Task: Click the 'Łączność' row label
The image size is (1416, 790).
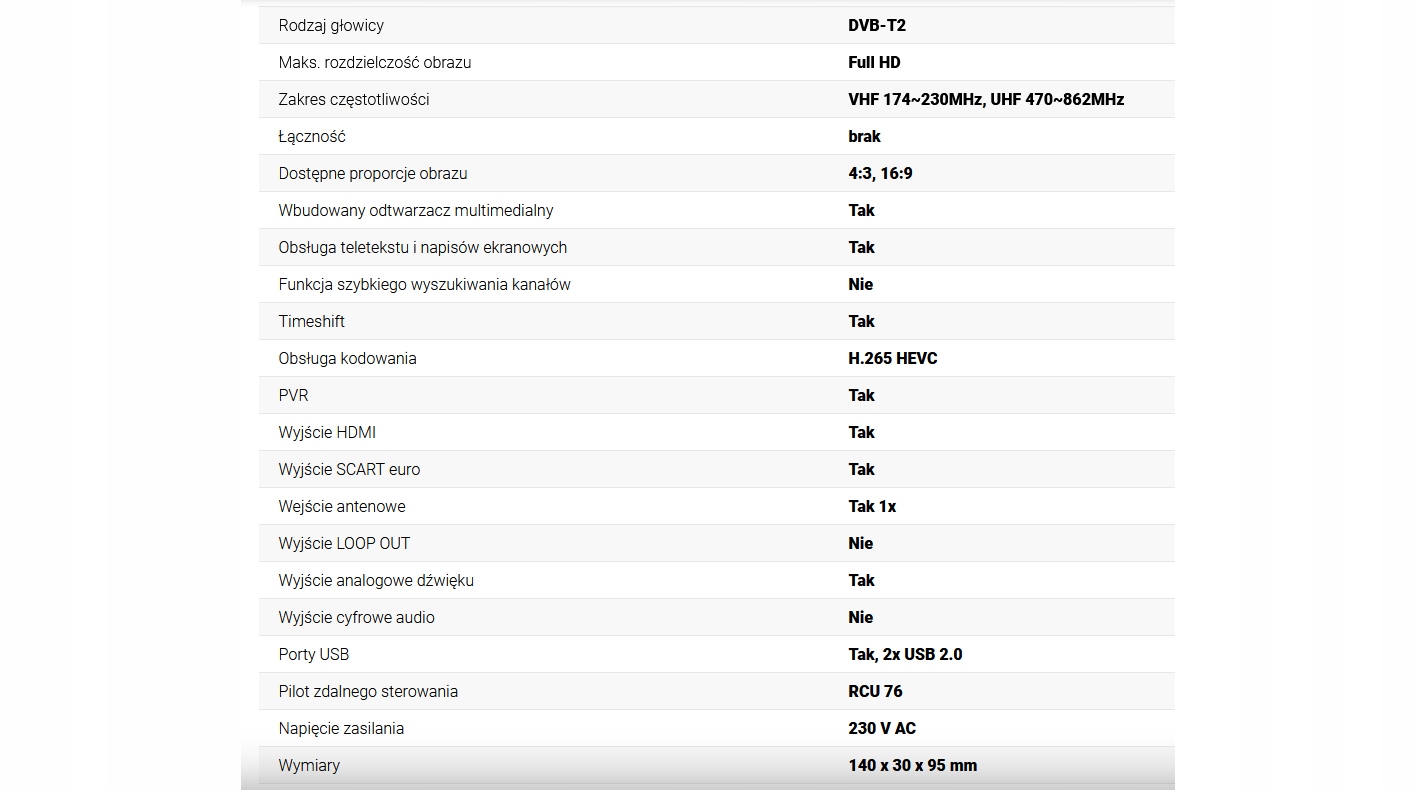Action: [312, 136]
